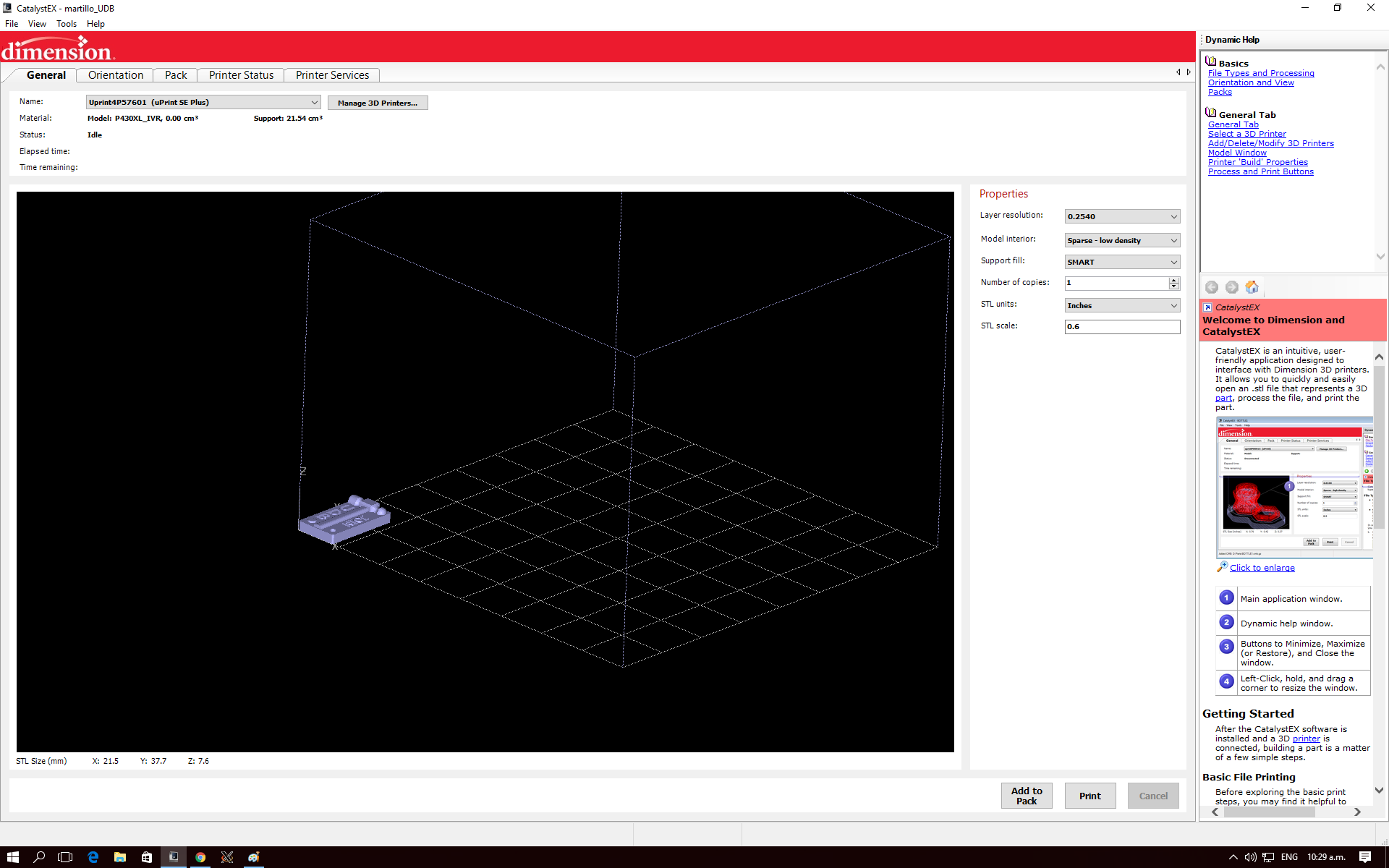Open Printer 'Build' Properties link
Viewport: 1389px width, 868px height.
tap(1258, 162)
